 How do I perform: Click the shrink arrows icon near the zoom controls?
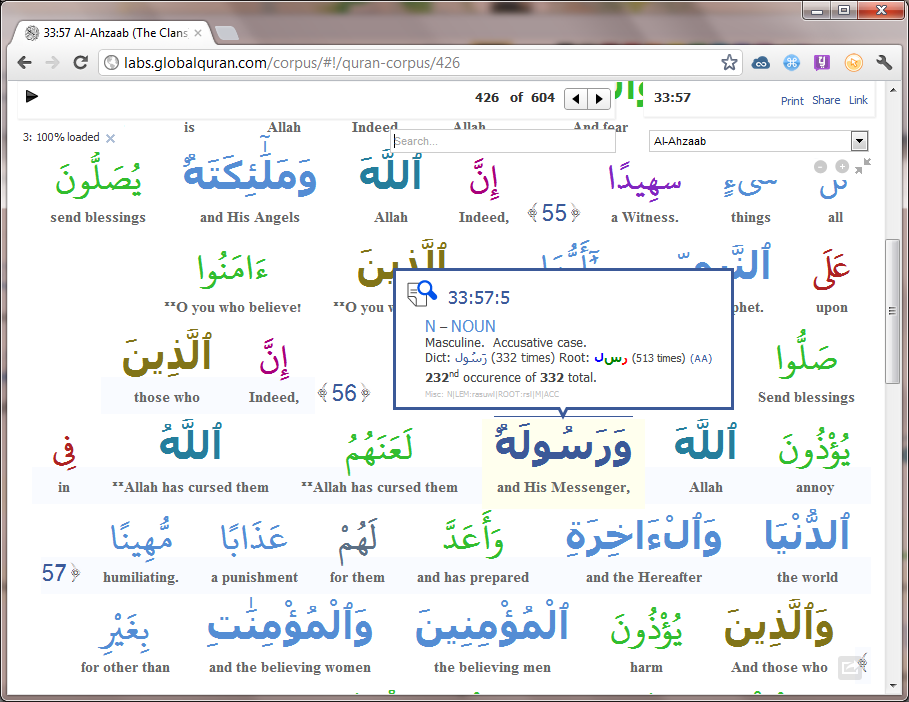point(862,164)
